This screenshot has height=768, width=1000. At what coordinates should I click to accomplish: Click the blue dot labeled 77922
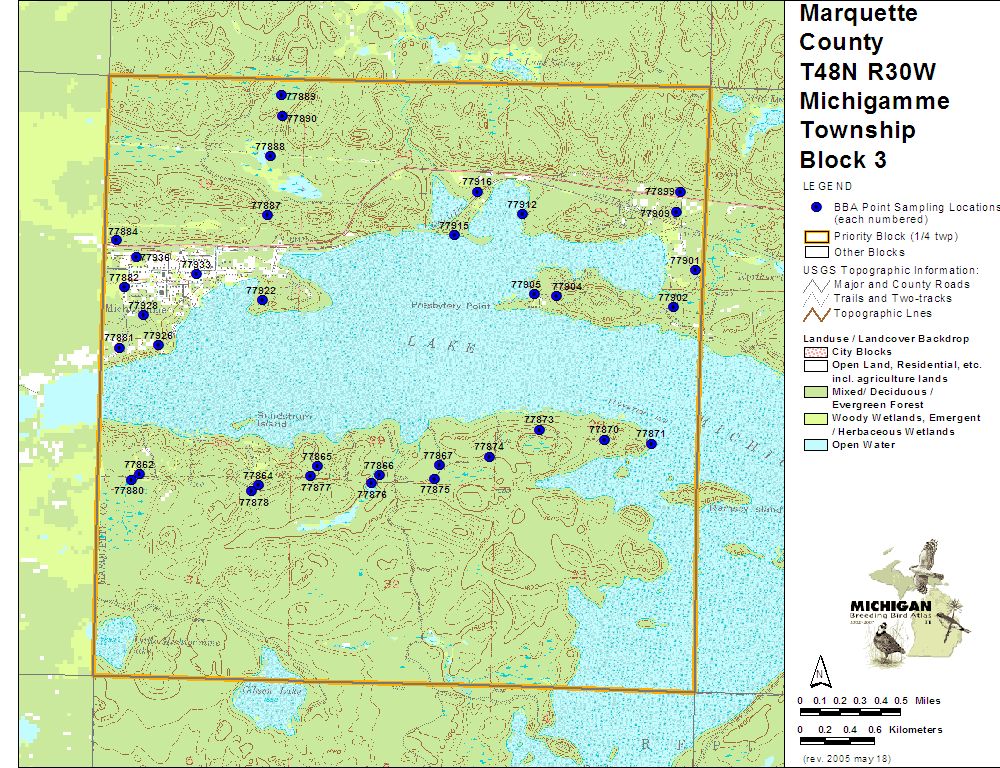[262, 300]
